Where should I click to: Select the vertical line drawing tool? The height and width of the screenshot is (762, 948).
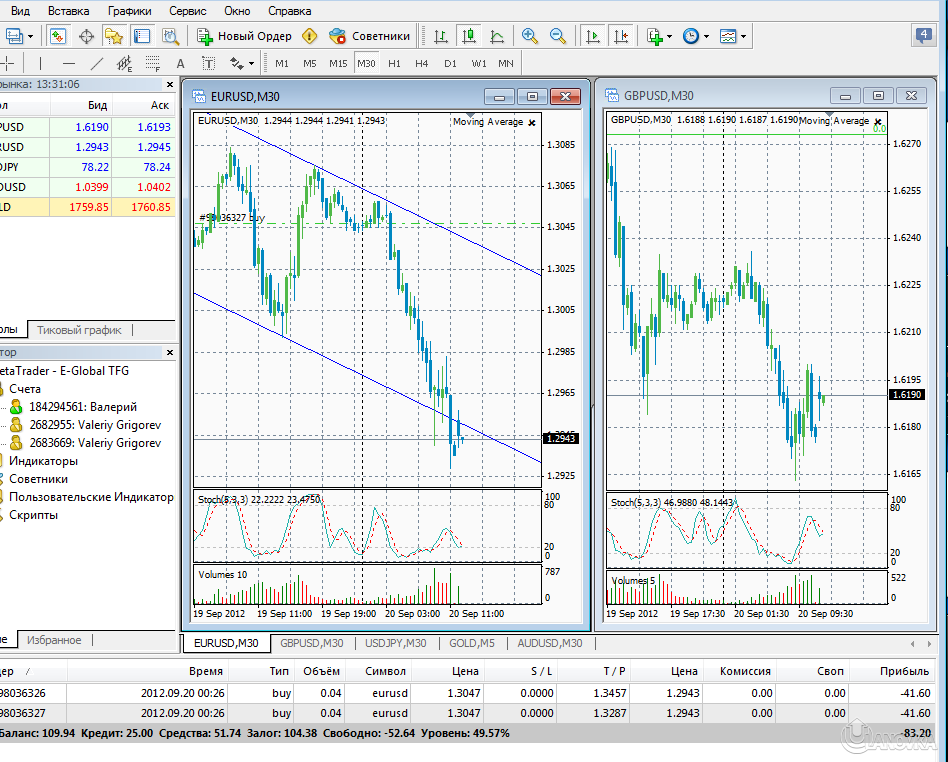40,63
